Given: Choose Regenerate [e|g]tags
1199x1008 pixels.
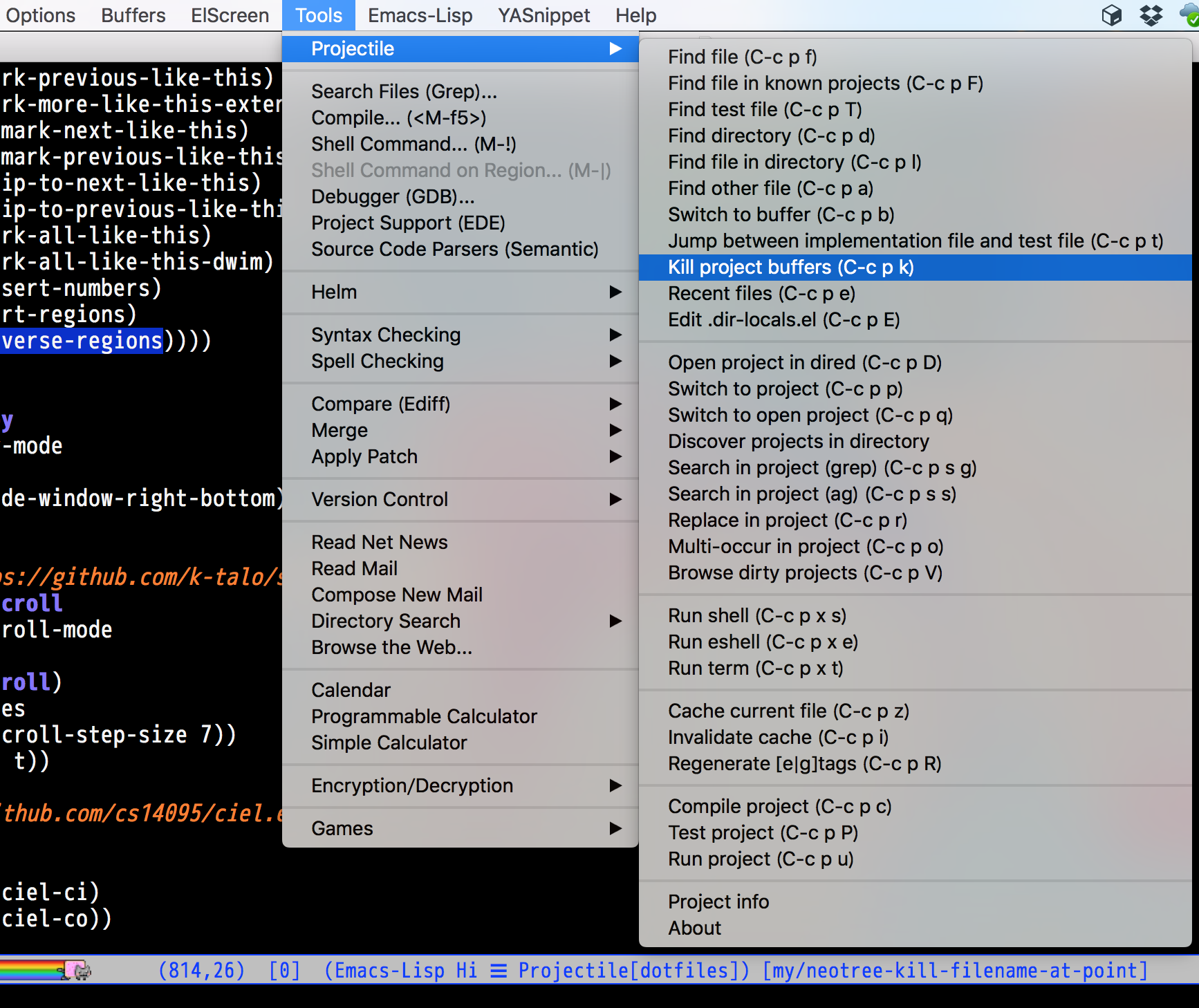Looking at the screenshot, I should [x=915, y=763].
